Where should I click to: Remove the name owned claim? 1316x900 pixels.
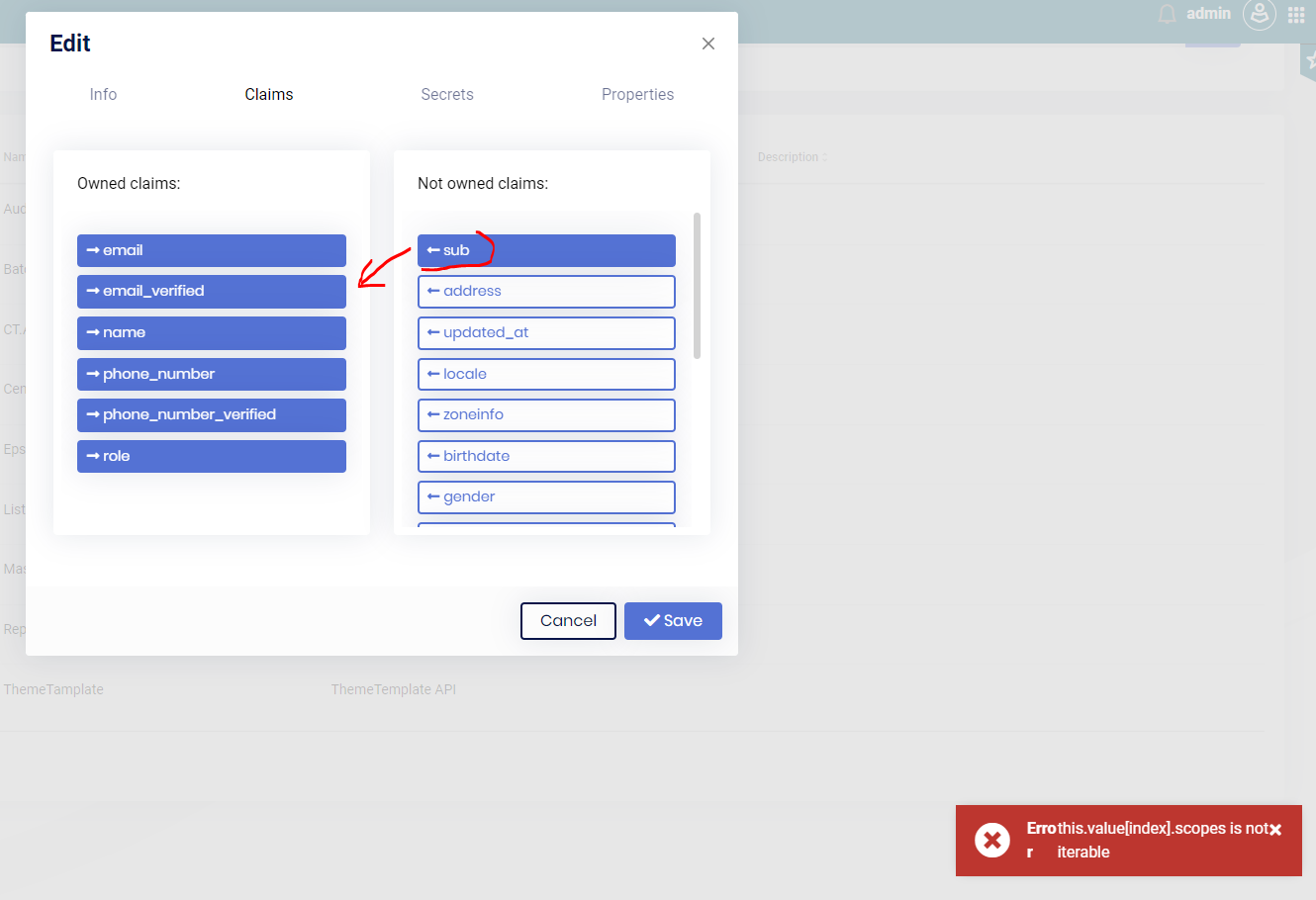click(212, 333)
